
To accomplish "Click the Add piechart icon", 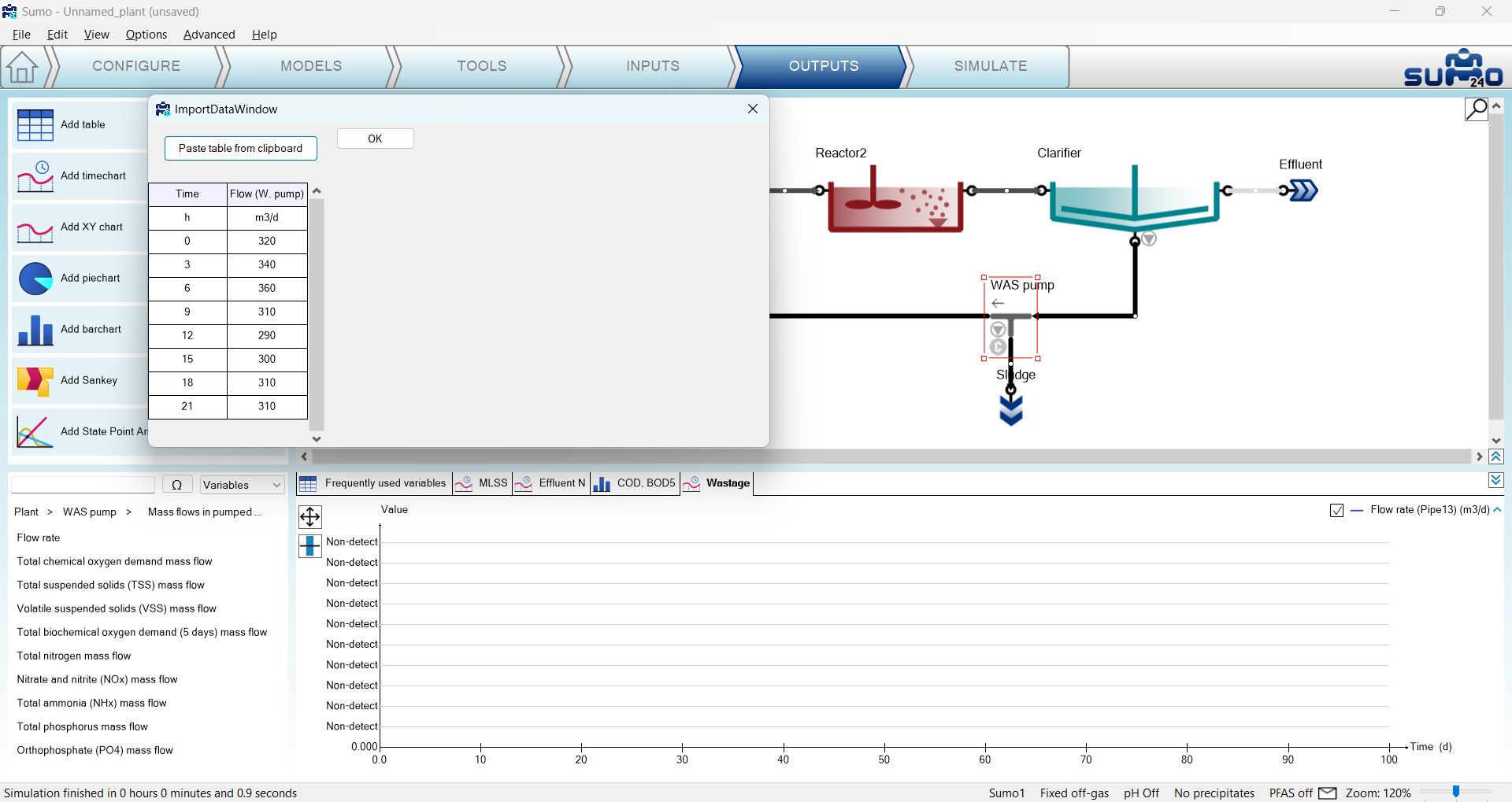I will coord(35,279).
